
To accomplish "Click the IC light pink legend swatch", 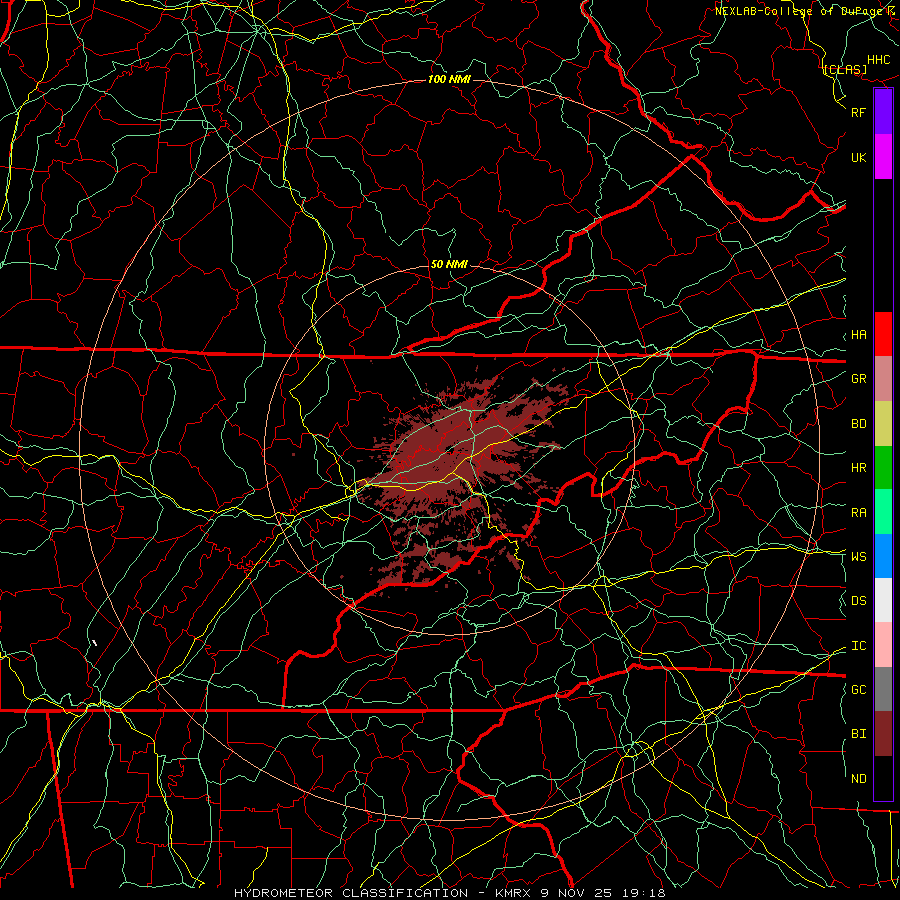I will [x=883, y=645].
